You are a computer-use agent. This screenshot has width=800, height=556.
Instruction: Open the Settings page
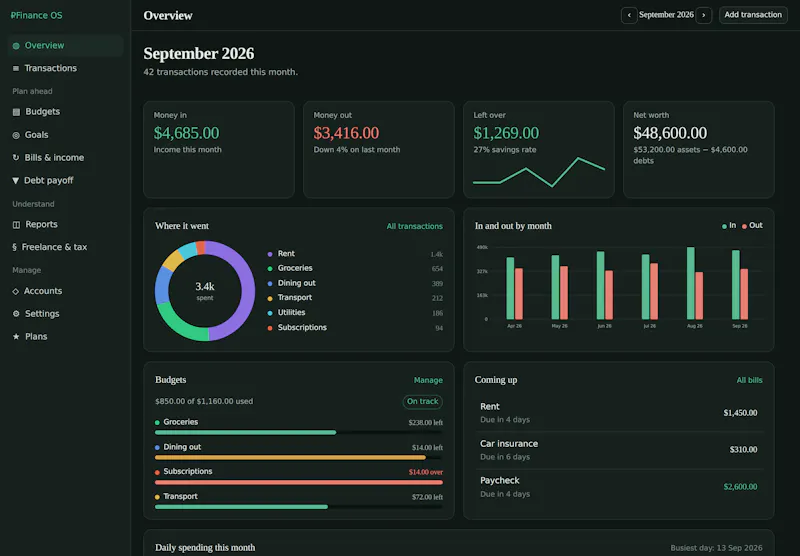coord(65,314)
